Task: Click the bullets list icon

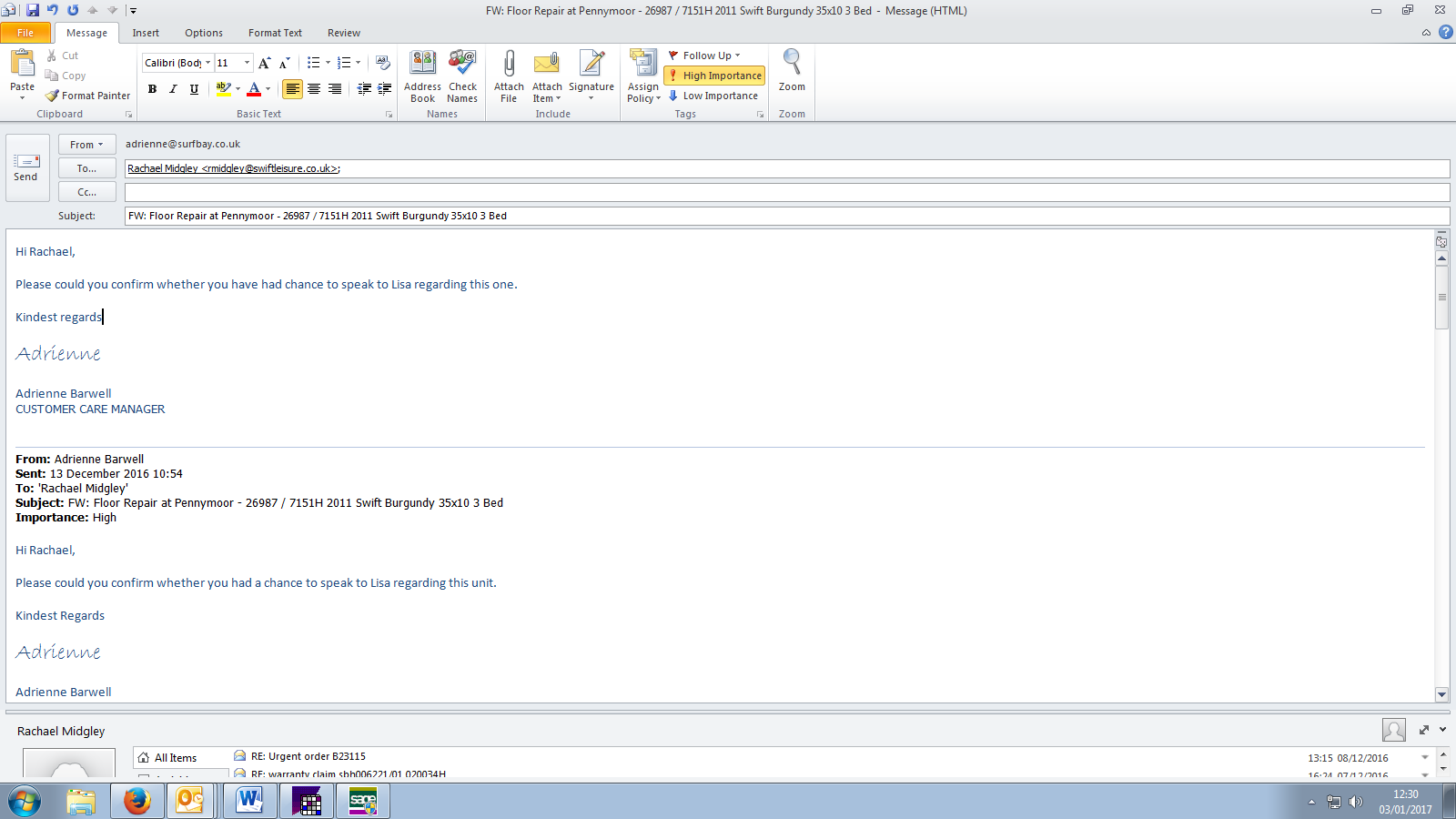Action: [313, 63]
